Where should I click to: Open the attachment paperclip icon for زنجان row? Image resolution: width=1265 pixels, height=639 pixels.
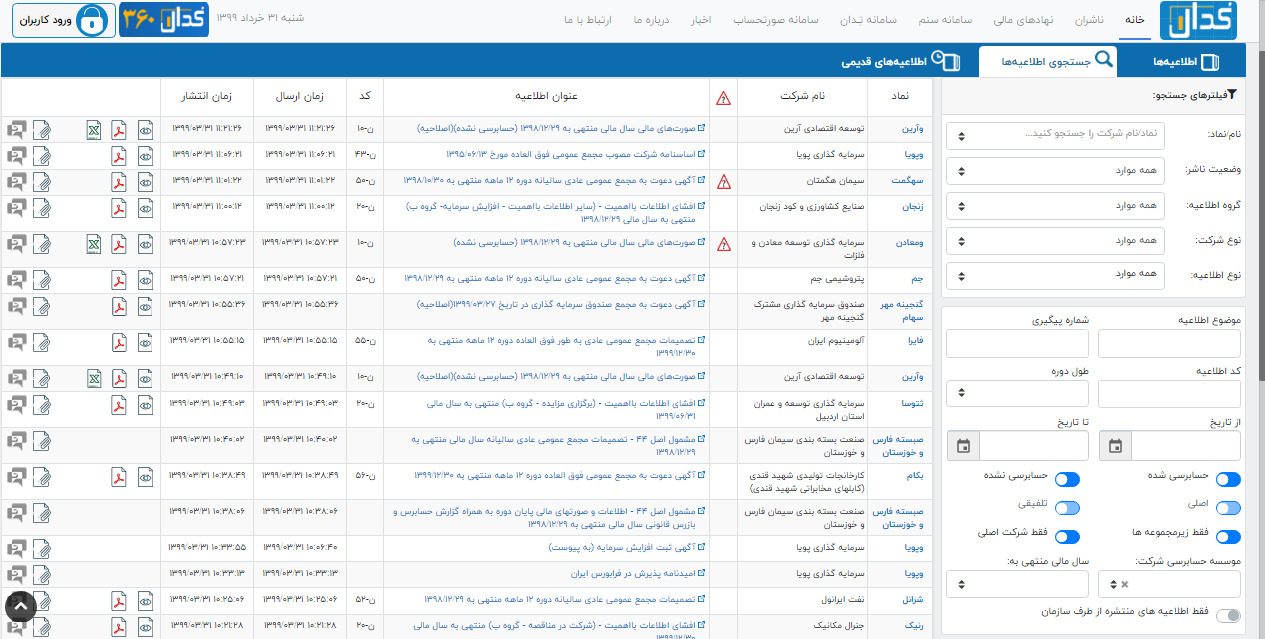click(x=43, y=207)
